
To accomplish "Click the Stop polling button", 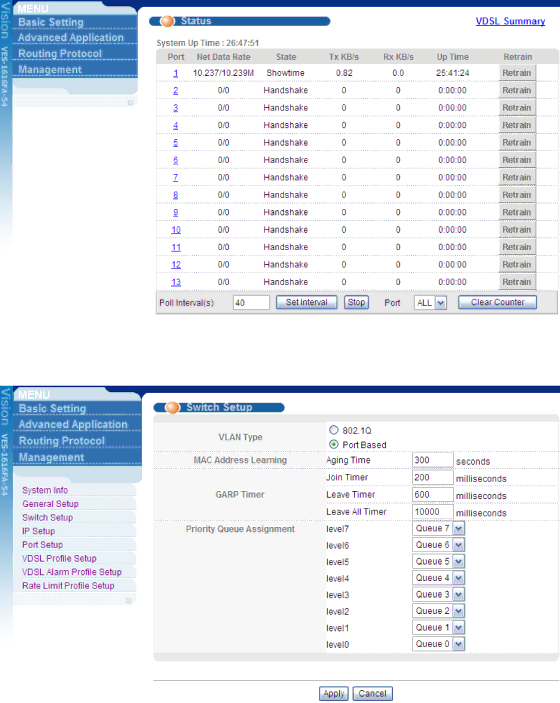I will click(356, 302).
